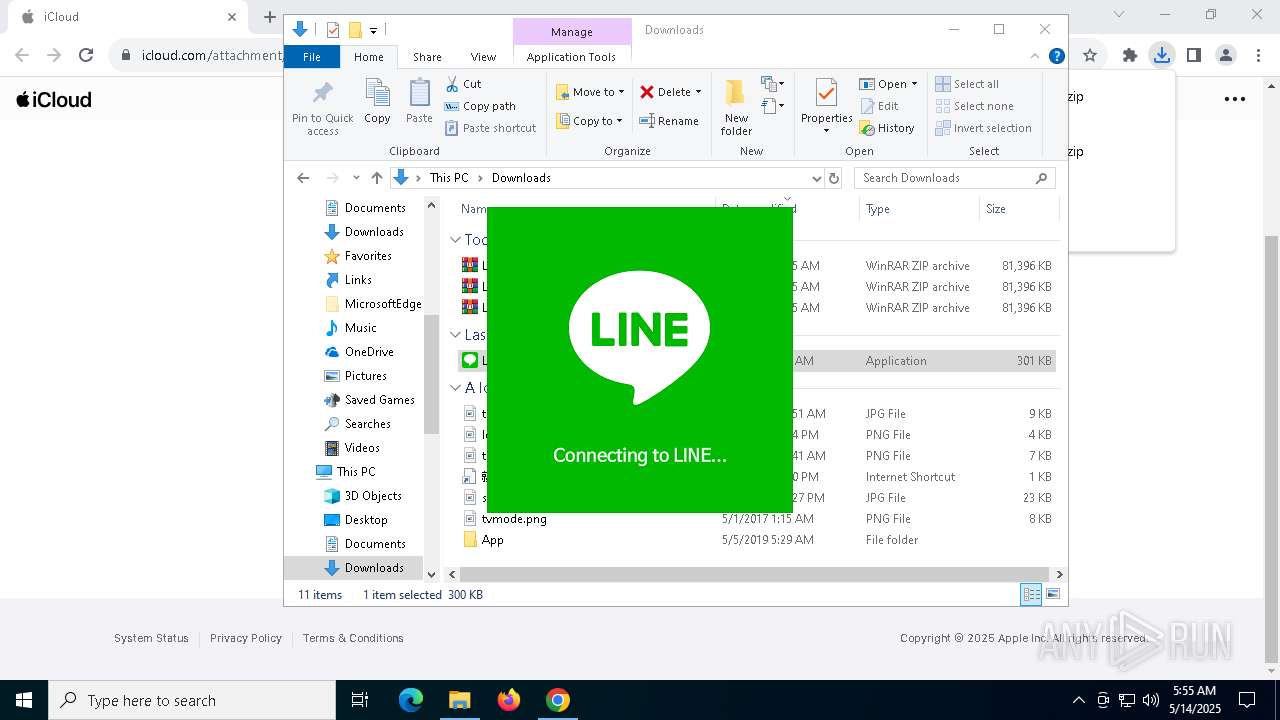Select OneDrive in navigation pane

coord(369,352)
